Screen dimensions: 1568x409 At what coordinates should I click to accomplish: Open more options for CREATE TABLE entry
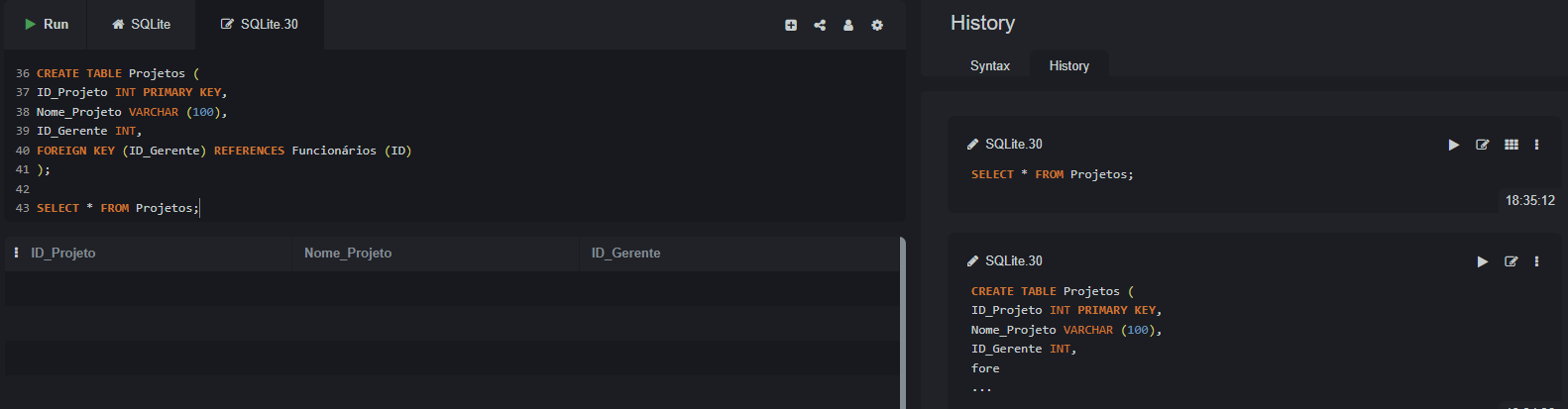[1537, 261]
